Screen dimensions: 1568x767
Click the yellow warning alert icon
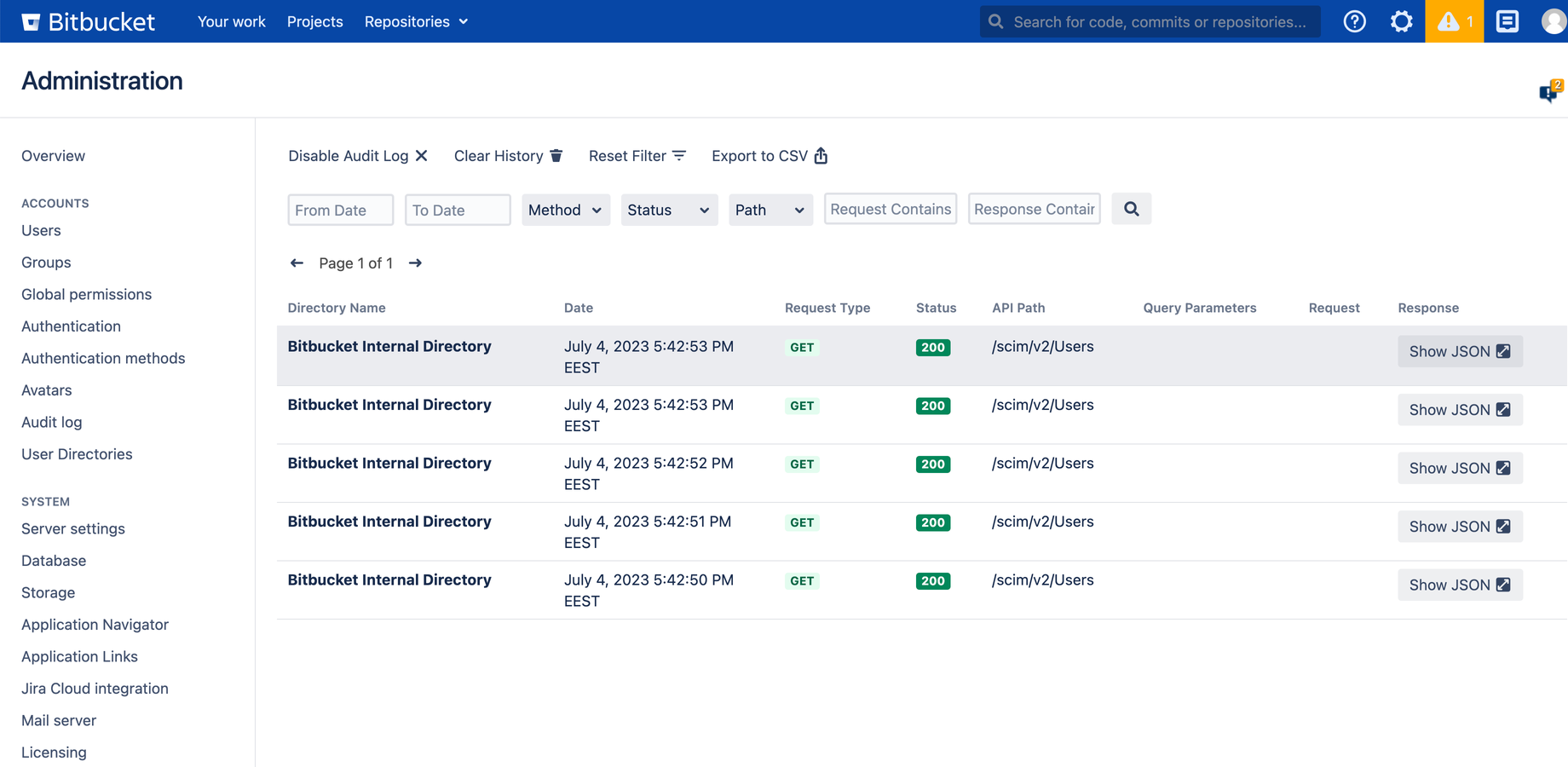(x=1454, y=21)
